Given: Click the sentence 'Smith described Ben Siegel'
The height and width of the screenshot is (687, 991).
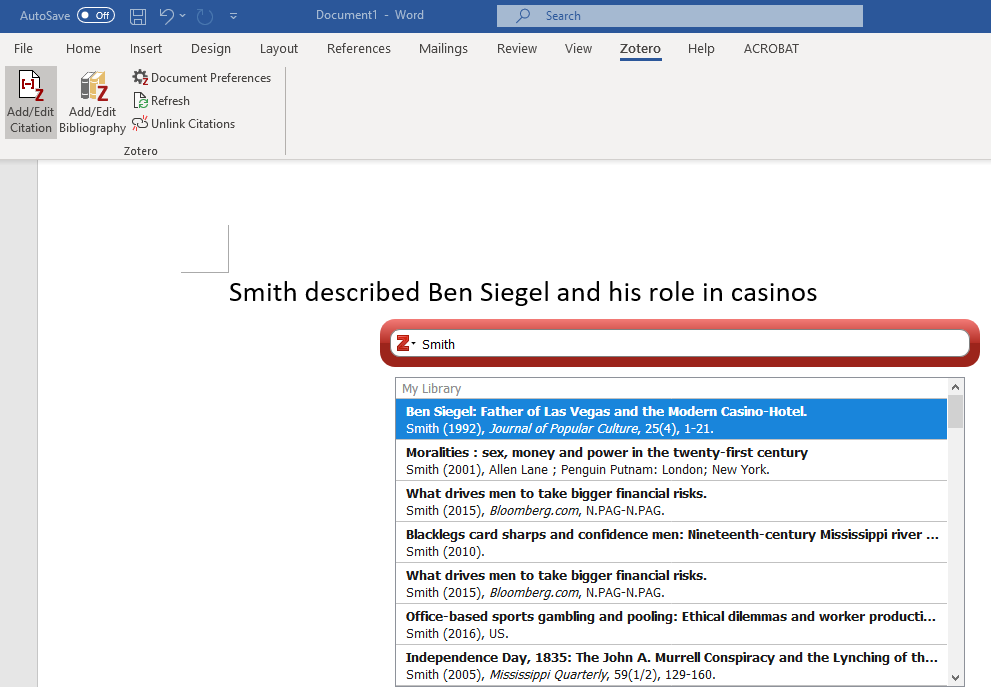Looking at the screenshot, I should [x=523, y=292].
